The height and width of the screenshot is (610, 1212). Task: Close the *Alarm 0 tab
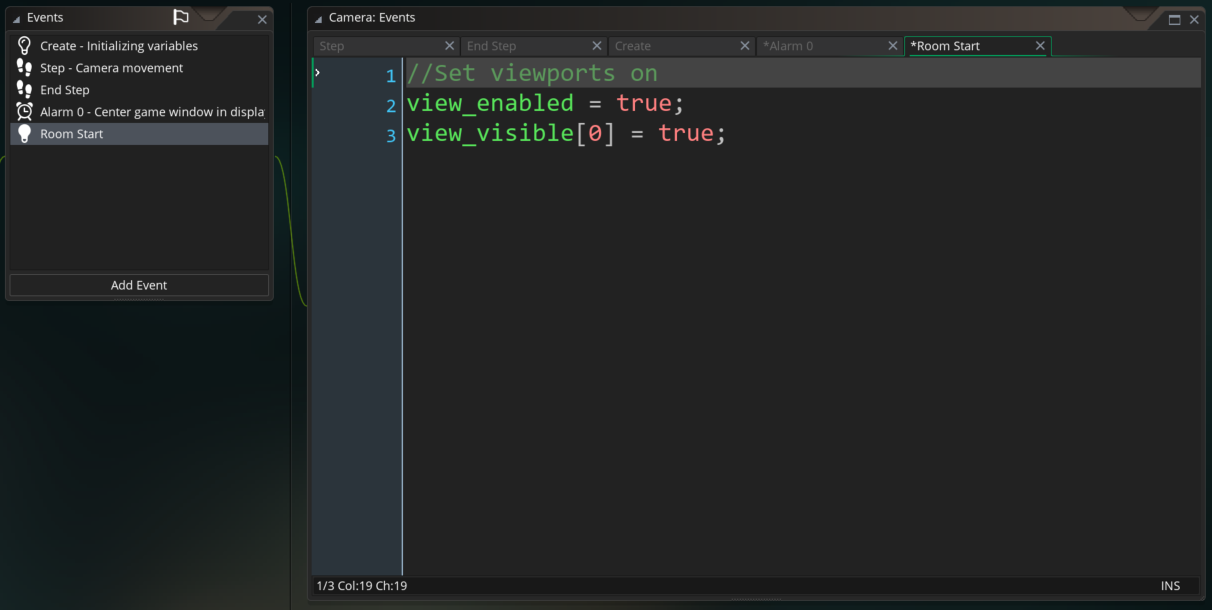coord(893,46)
